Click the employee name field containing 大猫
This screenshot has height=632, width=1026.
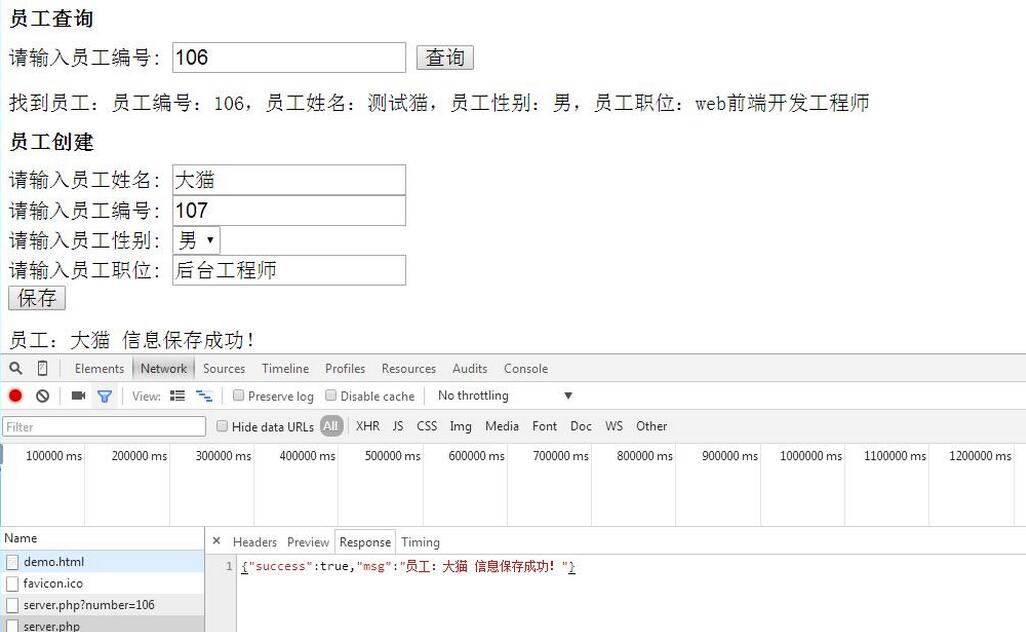[x=289, y=180]
